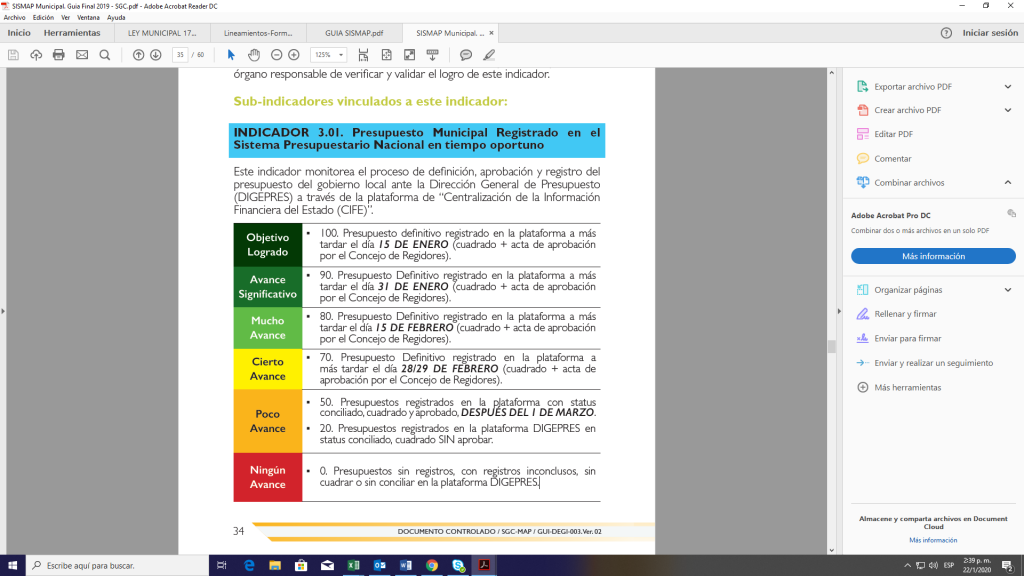The height and width of the screenshot is (576, 1024).
Task: Go to next page arrow
Action: click(x=156, y=54)
